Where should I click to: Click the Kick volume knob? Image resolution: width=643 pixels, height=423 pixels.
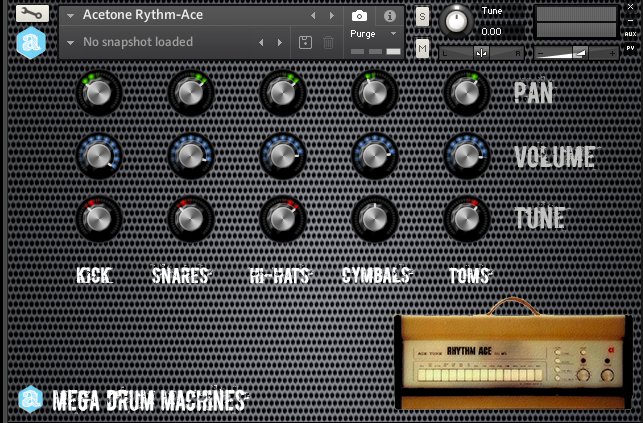pyautogui.click(x=98, y=156)
